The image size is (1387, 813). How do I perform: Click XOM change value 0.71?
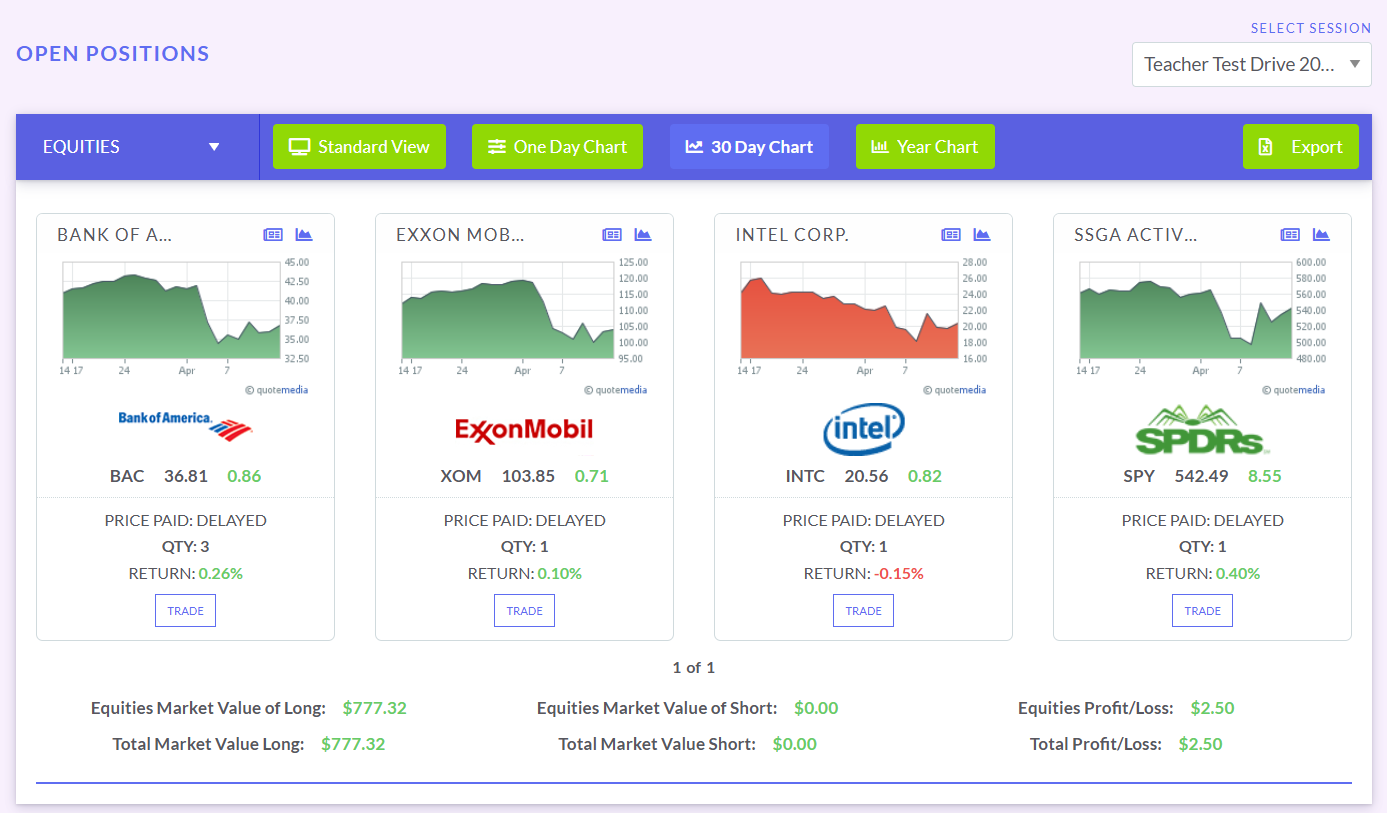pyautogui.click(x=591, y=476)
